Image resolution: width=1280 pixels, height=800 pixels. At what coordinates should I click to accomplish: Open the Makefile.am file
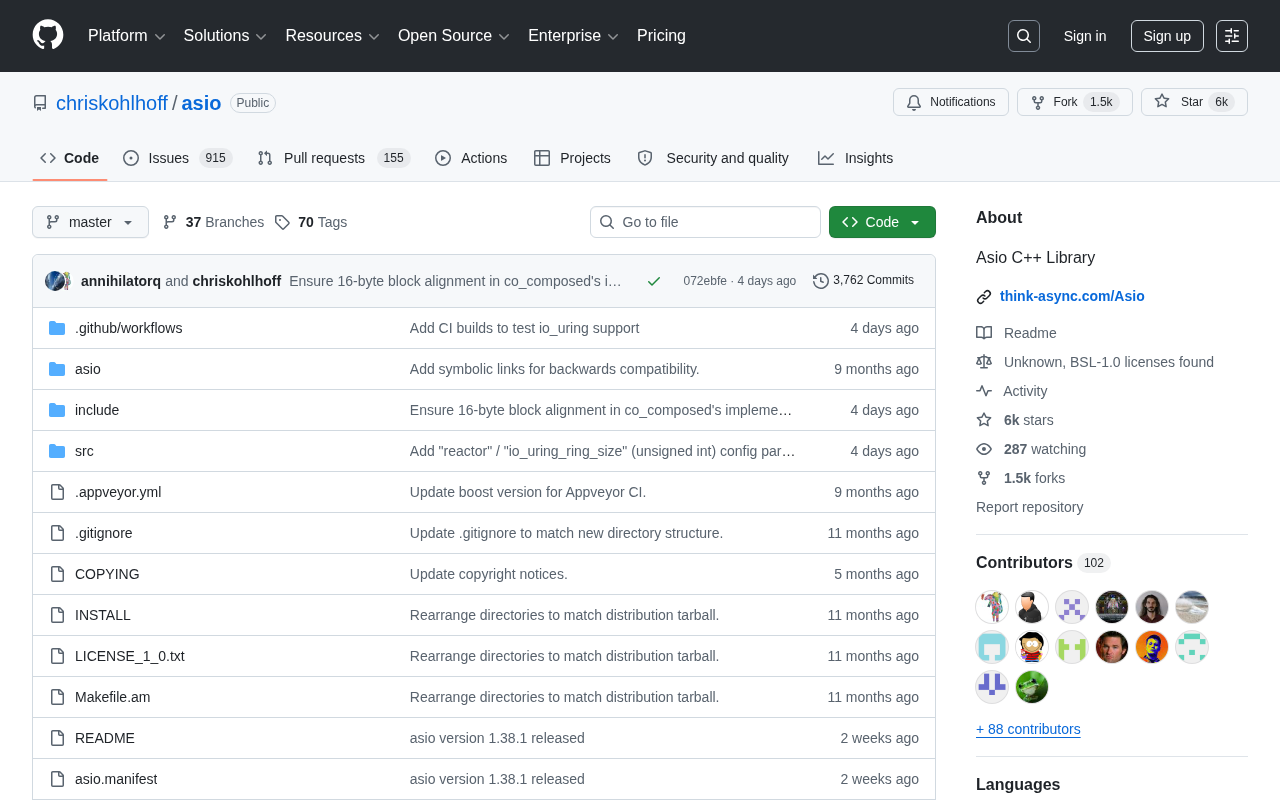coord(113,697)
